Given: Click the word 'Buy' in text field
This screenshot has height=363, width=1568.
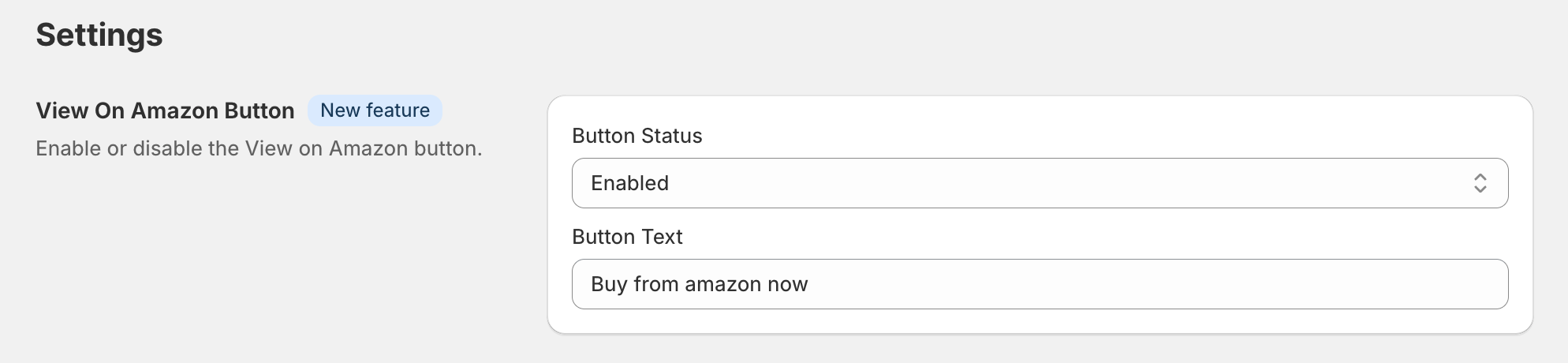Looking at the screenshot, I should (608, 284).
